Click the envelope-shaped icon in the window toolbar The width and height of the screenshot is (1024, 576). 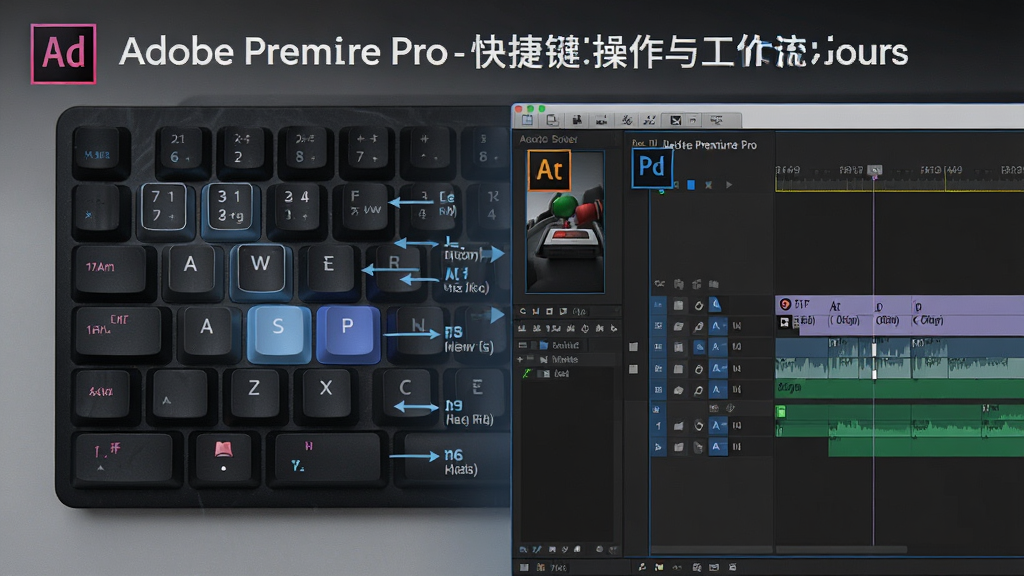pyautogui.click(x=676, y=120)
